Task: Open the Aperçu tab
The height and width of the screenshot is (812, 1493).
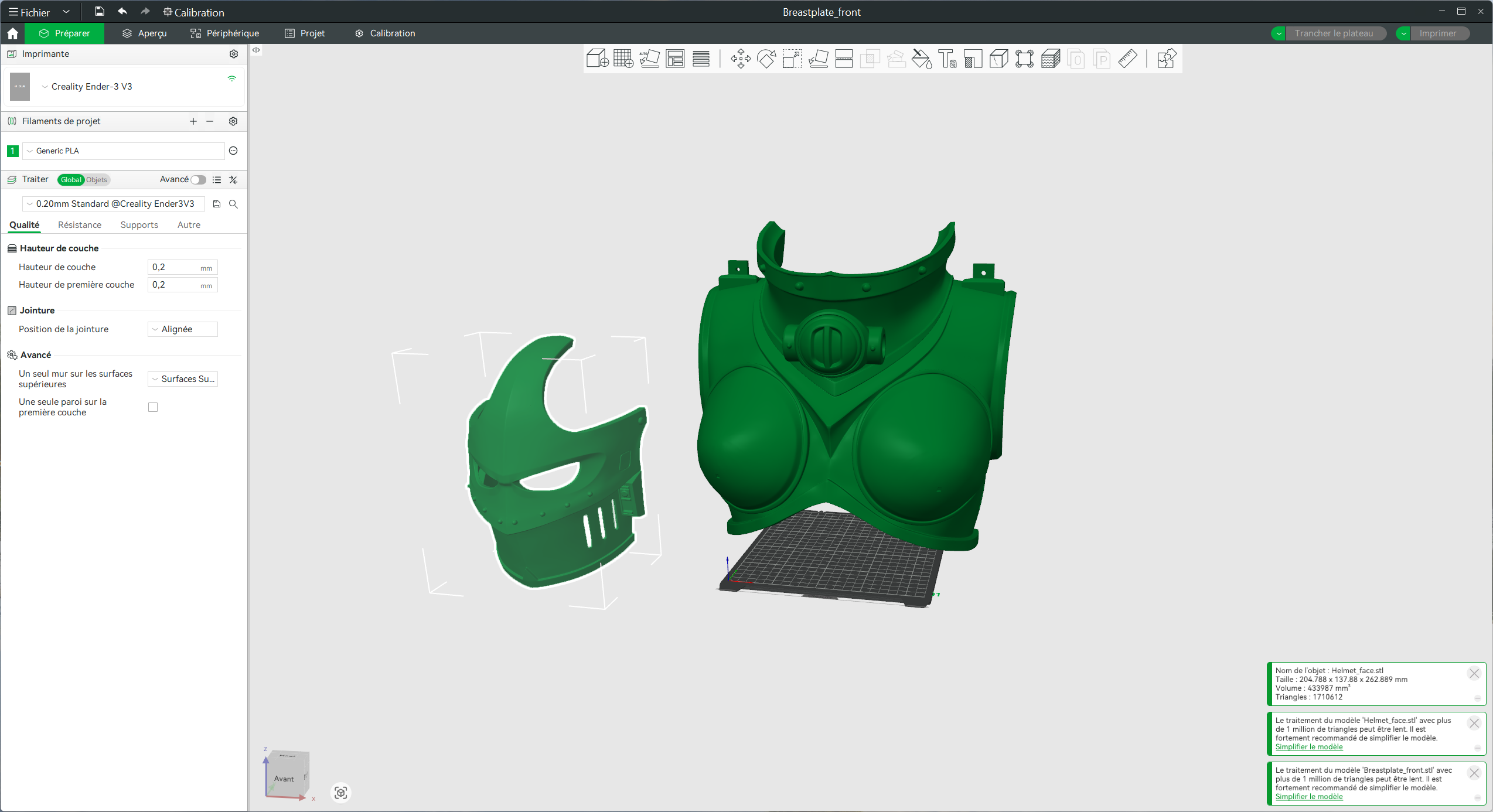Action: (145, 33)
